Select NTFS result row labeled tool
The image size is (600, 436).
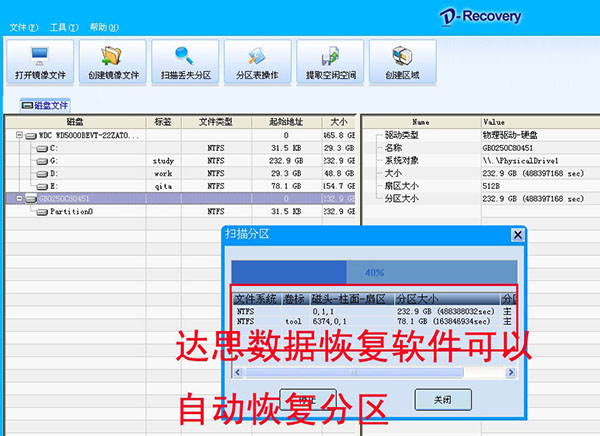click(374, 322)
